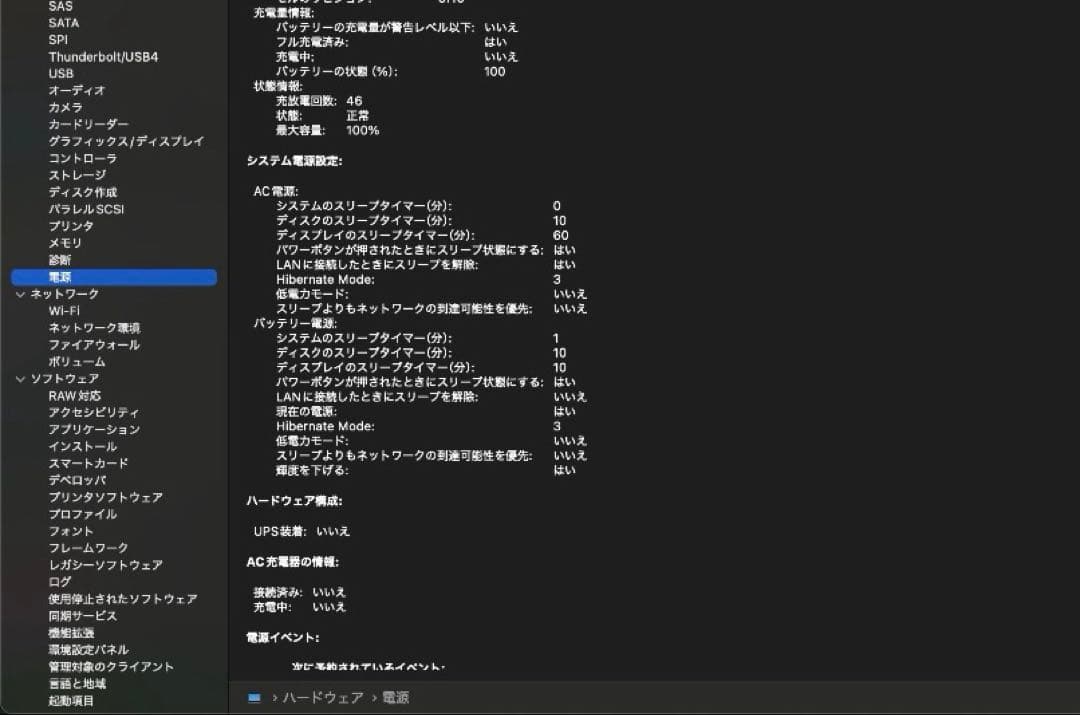Click the computer icon in the path bar
Image resolution: width=1080 pixels, height=715 pixels.
254,697
